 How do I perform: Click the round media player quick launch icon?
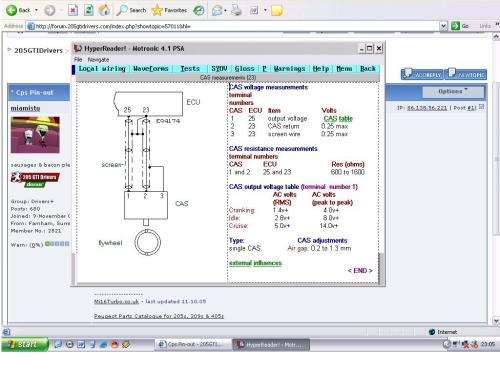click(x=70, y=344)
